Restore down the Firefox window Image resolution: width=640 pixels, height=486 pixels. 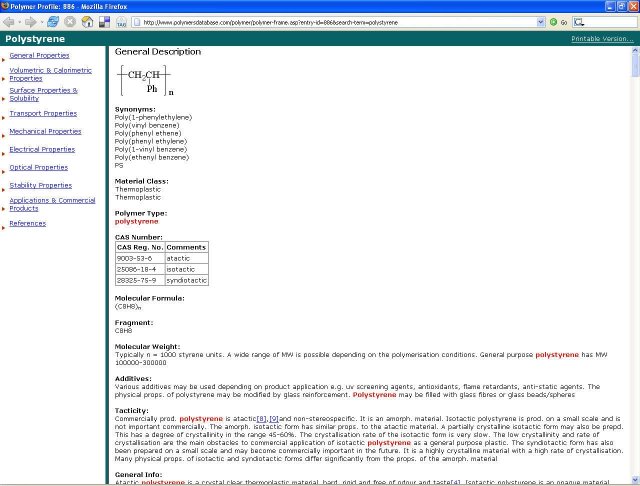coord(621,6)
